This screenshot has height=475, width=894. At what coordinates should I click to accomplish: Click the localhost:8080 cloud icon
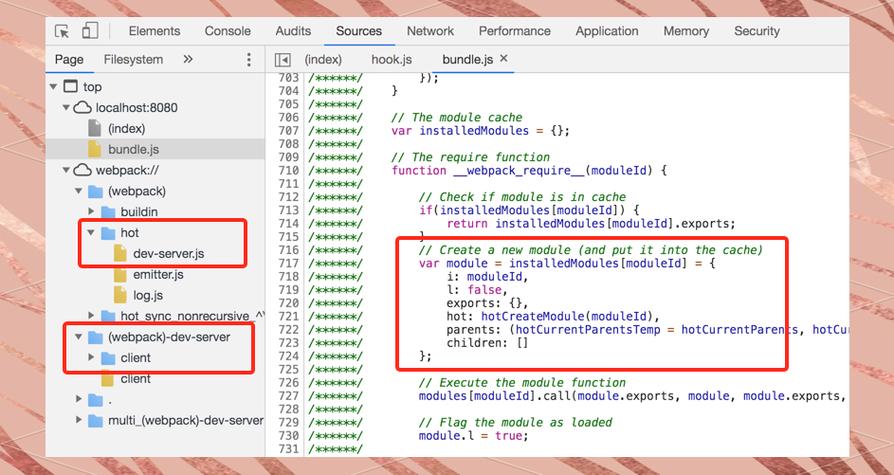point(83,107)
